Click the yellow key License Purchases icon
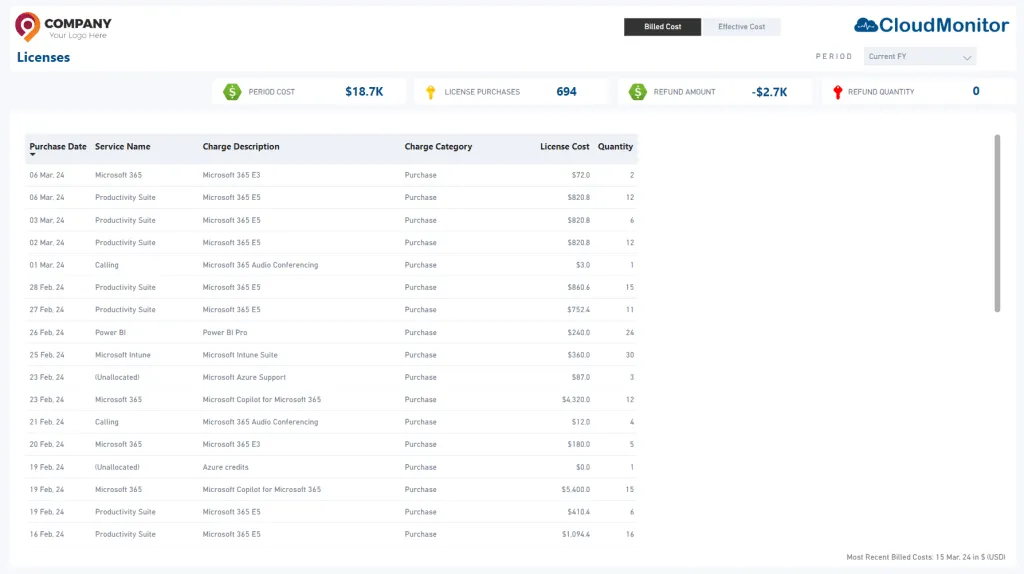The width and height of the screenshot is (1024, 574). tap(430, 92)
